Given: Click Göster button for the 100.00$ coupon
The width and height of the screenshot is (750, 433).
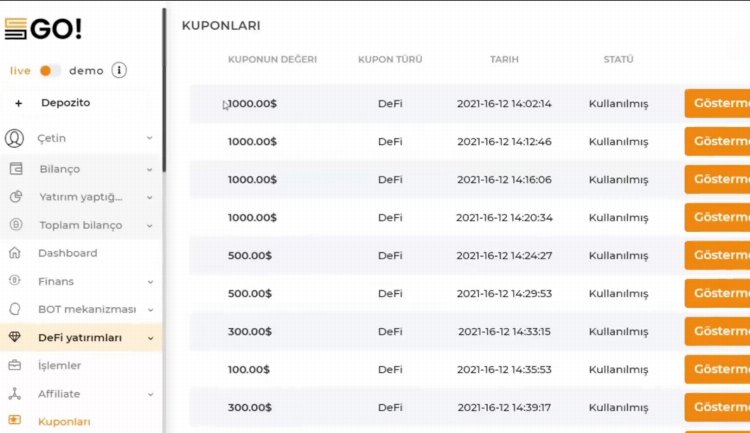Looking at the screenshot, I should coord(718,370).
